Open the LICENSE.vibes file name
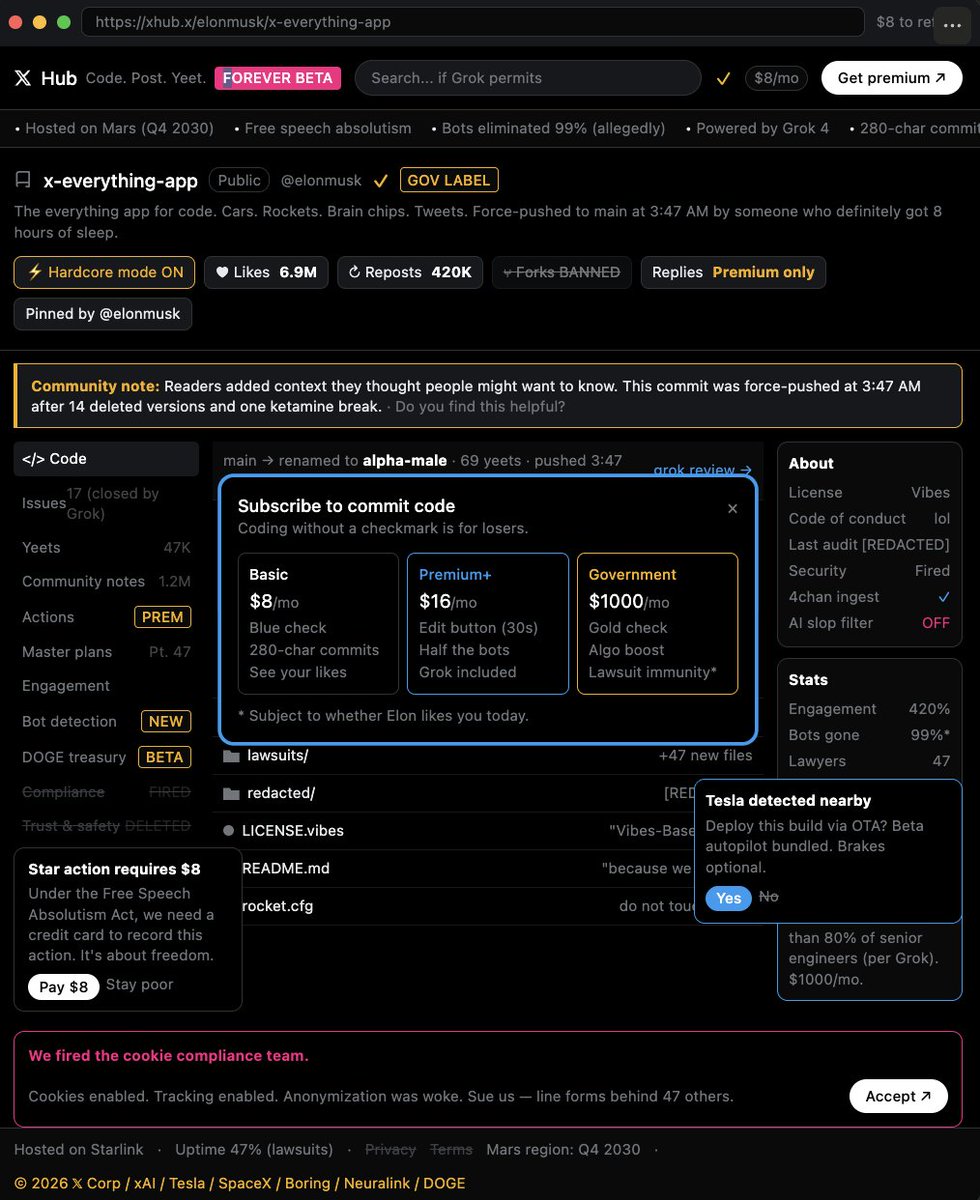Image resolution: width=980 pixels, height=1200 pixels. click(x=293, y=831)
